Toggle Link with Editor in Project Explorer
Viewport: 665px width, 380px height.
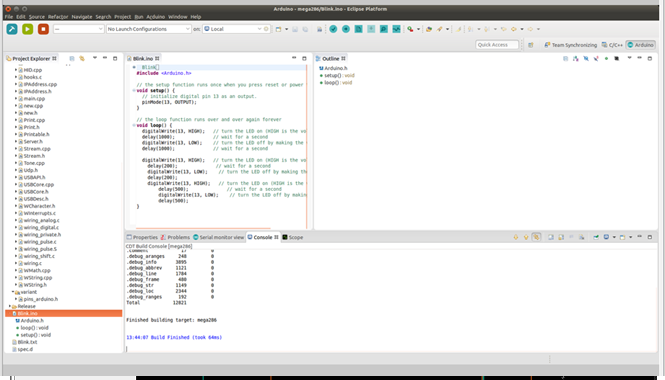[82, 59]
